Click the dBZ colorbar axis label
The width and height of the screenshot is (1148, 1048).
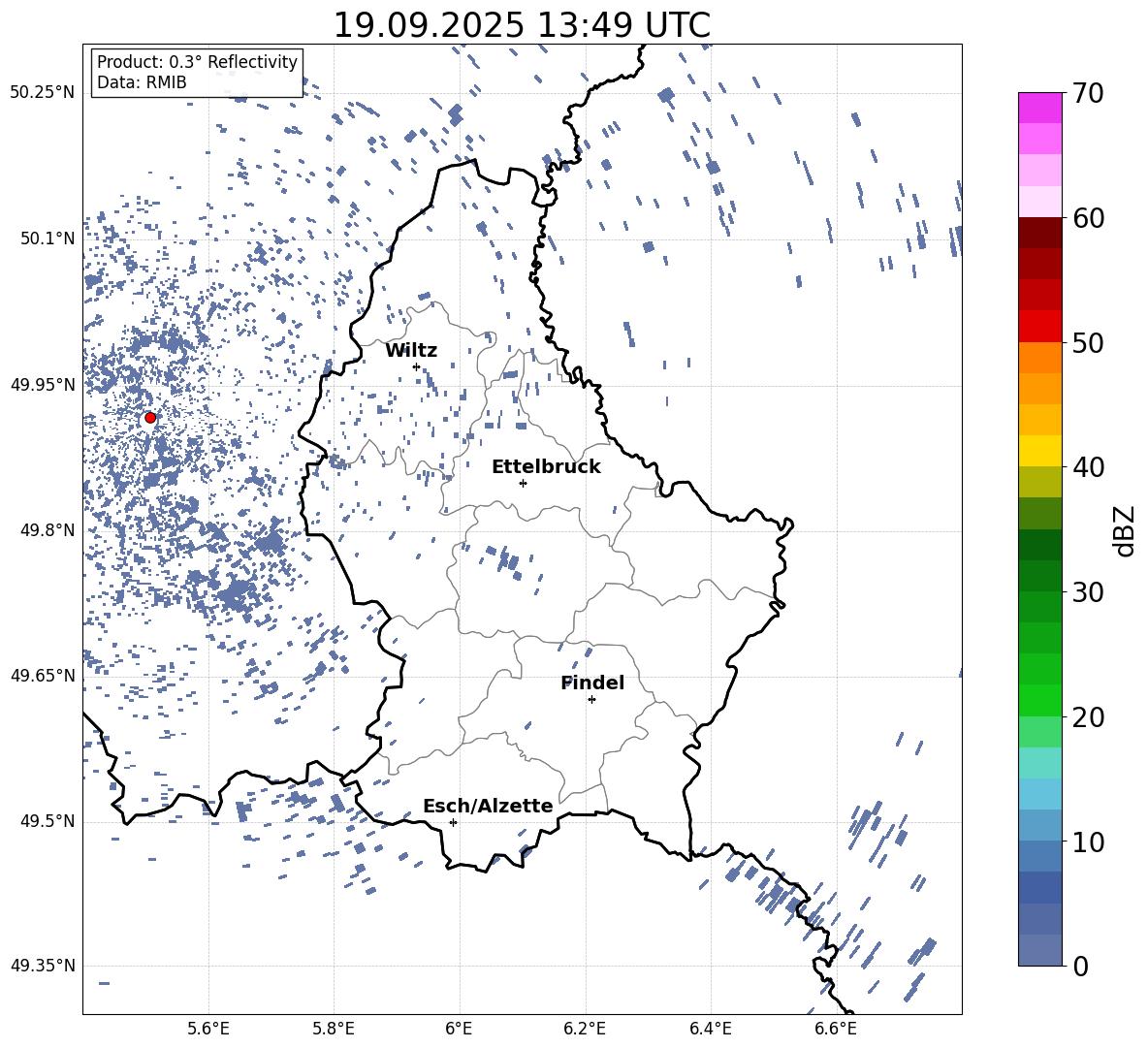point(1126,531)
